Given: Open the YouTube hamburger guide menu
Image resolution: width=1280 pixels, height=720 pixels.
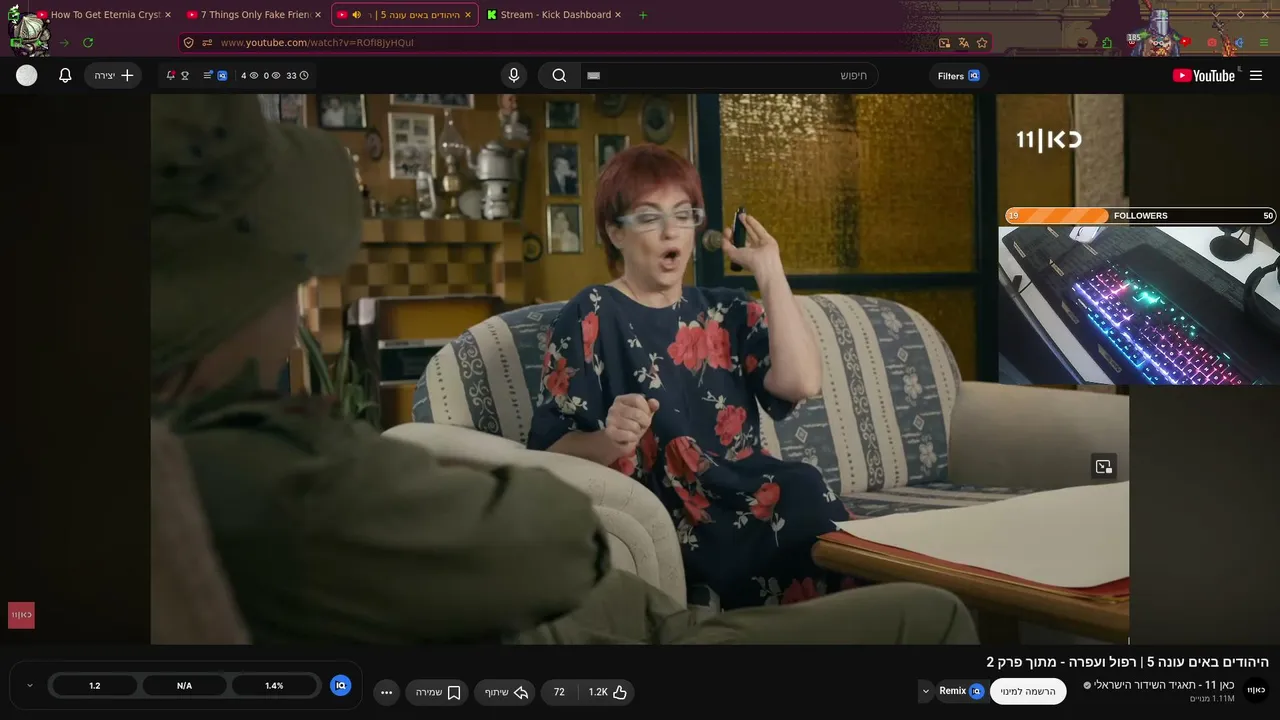Looking at the screenshot, I should (1256, 75).
